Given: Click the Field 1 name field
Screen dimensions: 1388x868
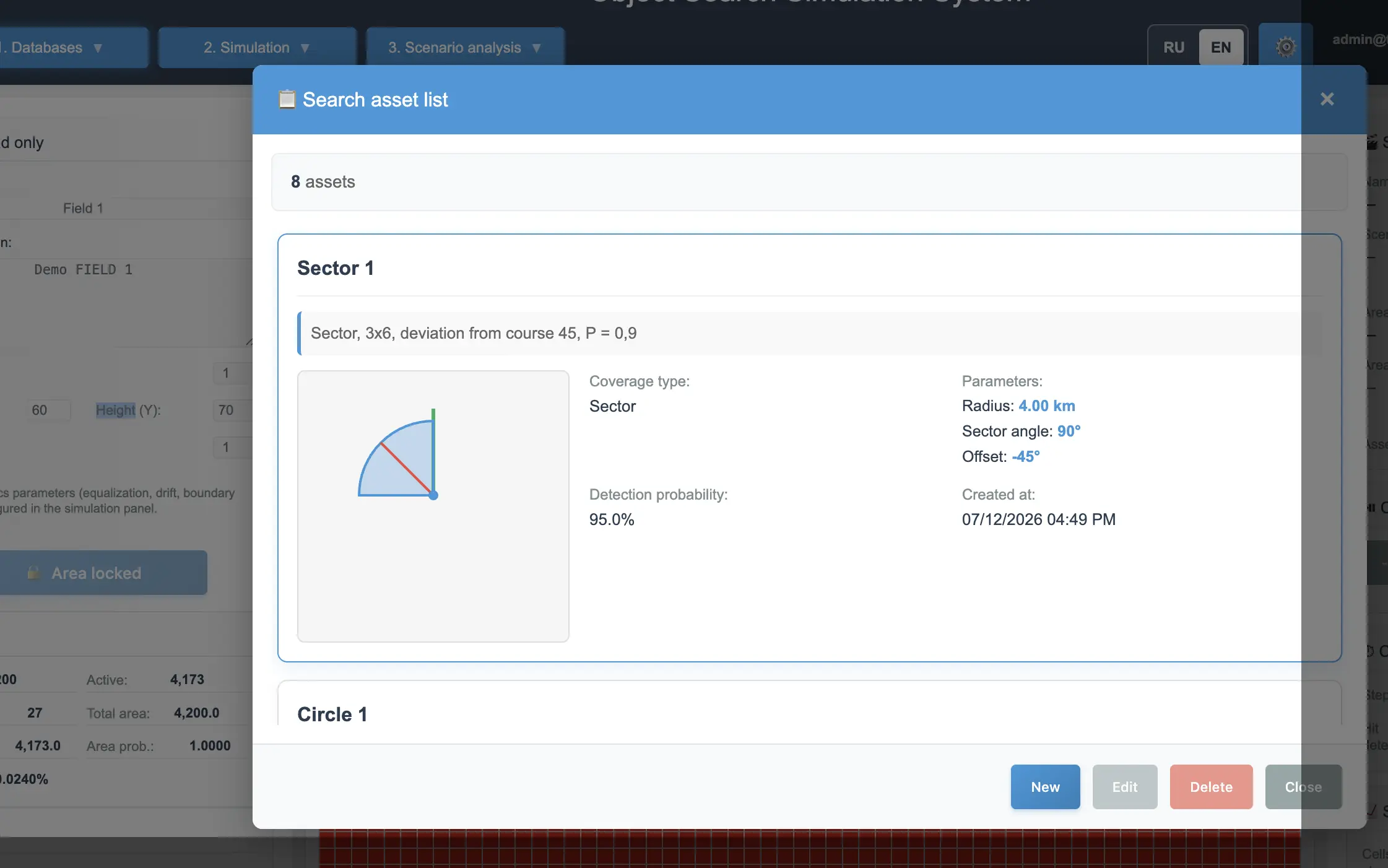Looking at the screenshot, I should 126,208.
